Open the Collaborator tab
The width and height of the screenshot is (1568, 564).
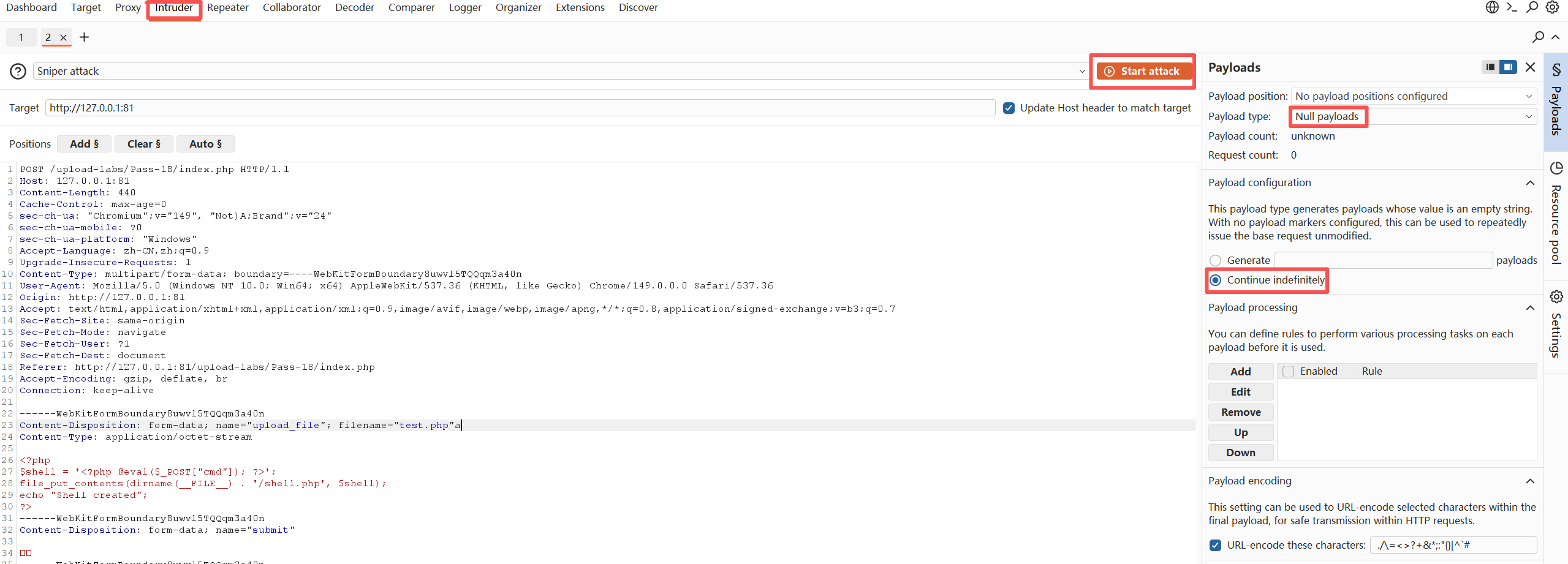pos(292,7)
